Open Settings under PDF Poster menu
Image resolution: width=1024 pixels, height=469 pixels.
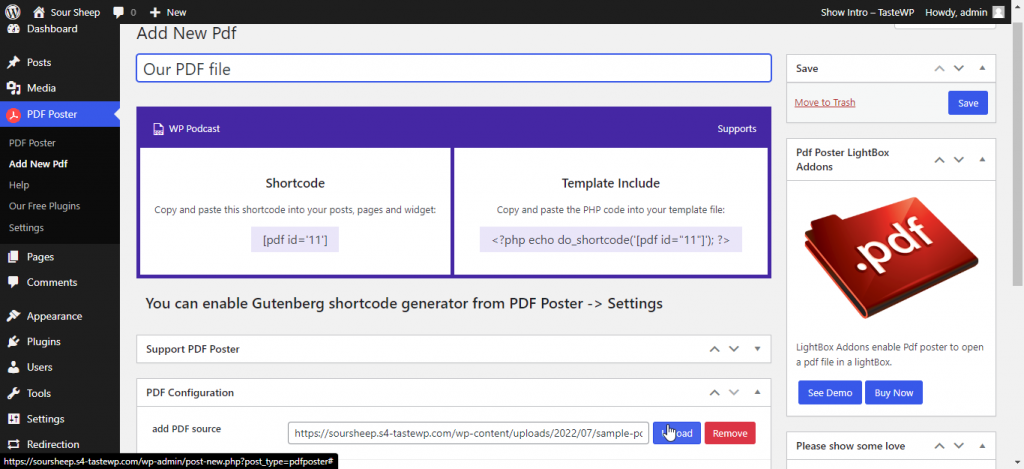[26, 227]
